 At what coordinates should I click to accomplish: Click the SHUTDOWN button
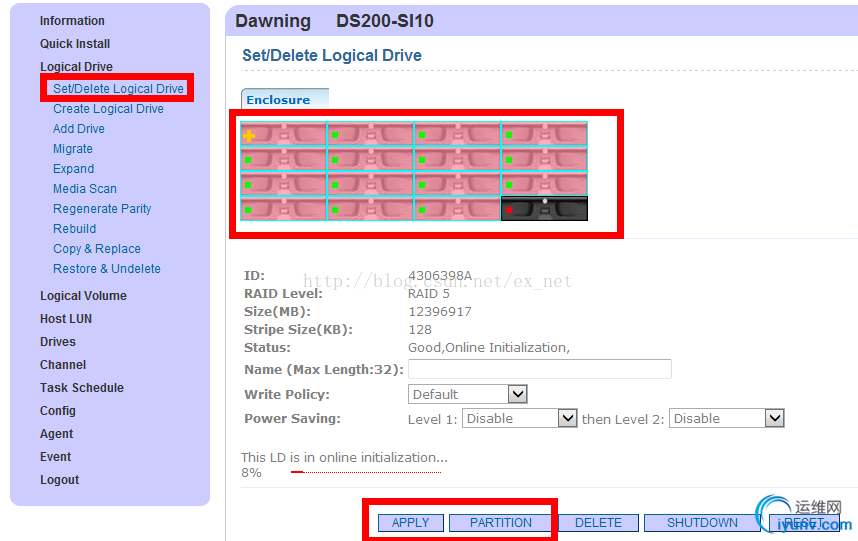702,523
